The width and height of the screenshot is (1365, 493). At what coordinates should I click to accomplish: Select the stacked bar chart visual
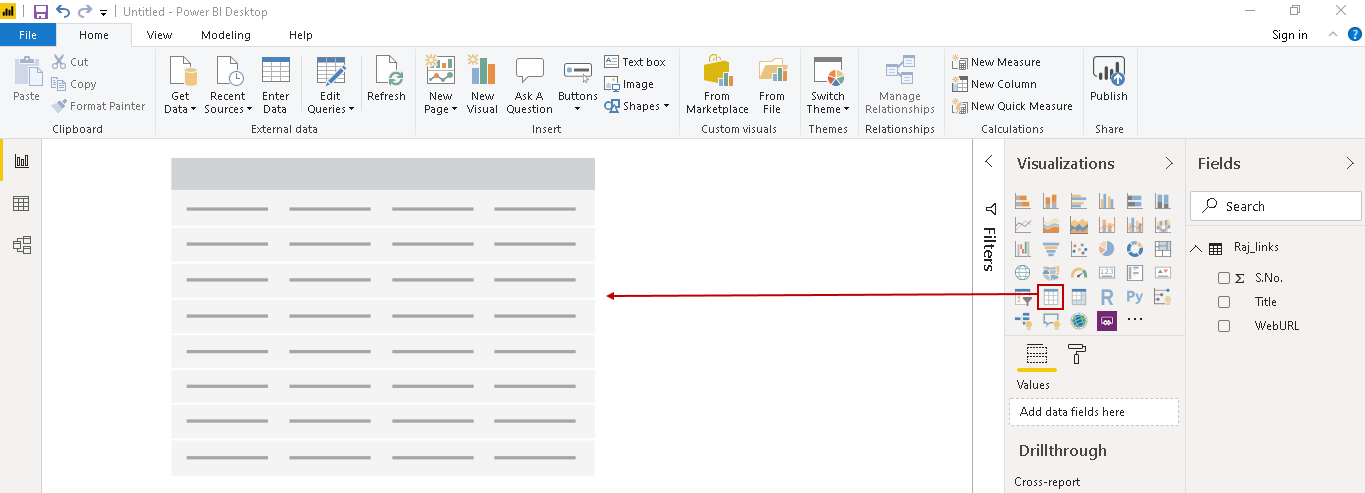coord(1022,201)
